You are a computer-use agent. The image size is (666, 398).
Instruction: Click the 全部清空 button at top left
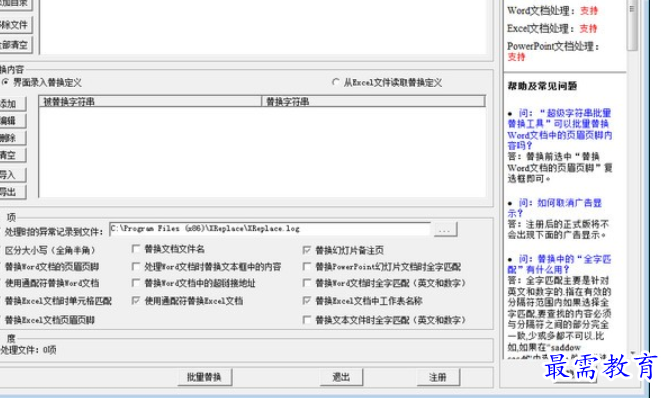coord(16,45)
